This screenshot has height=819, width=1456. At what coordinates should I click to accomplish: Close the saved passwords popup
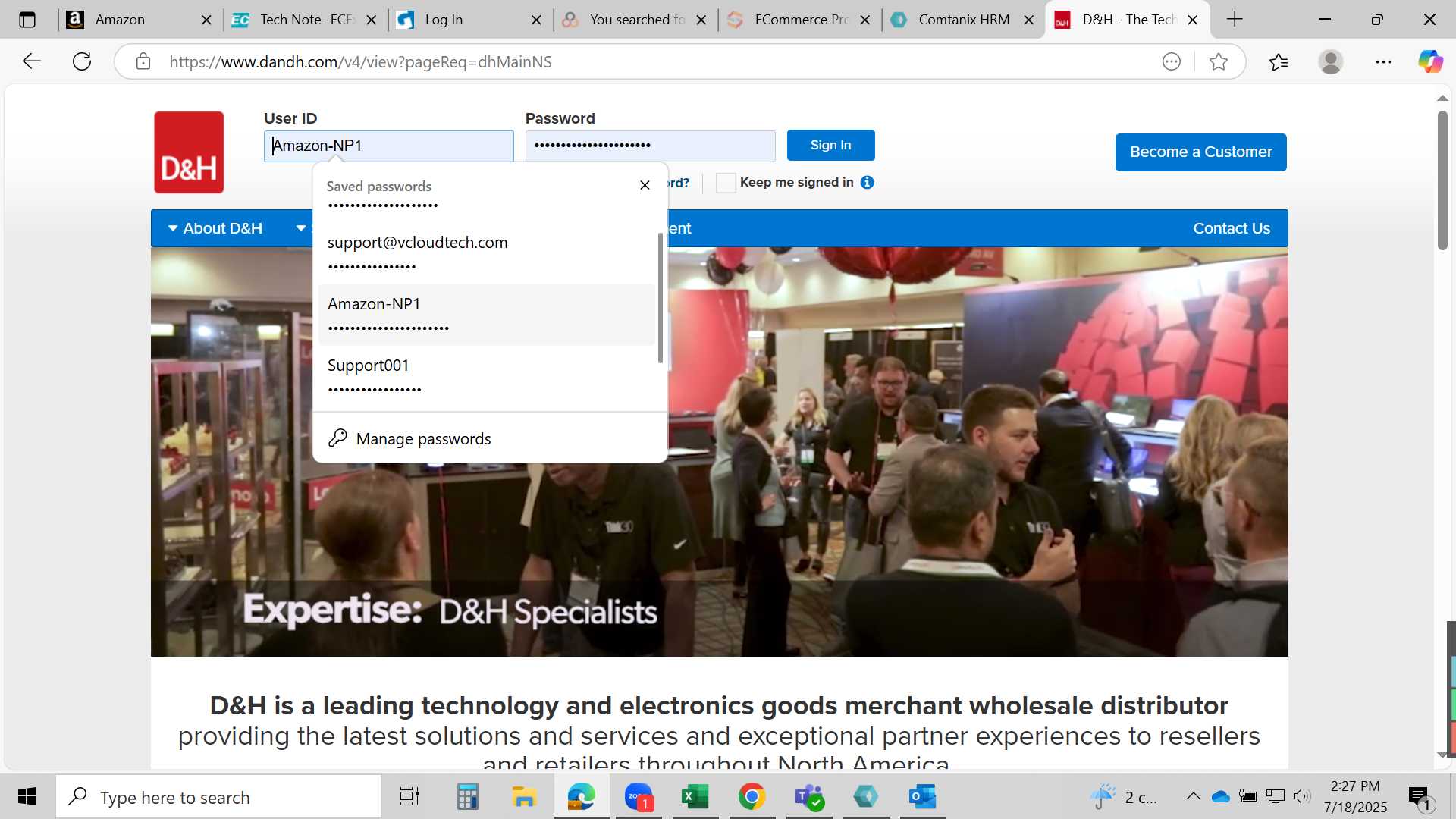coord(645,185)
